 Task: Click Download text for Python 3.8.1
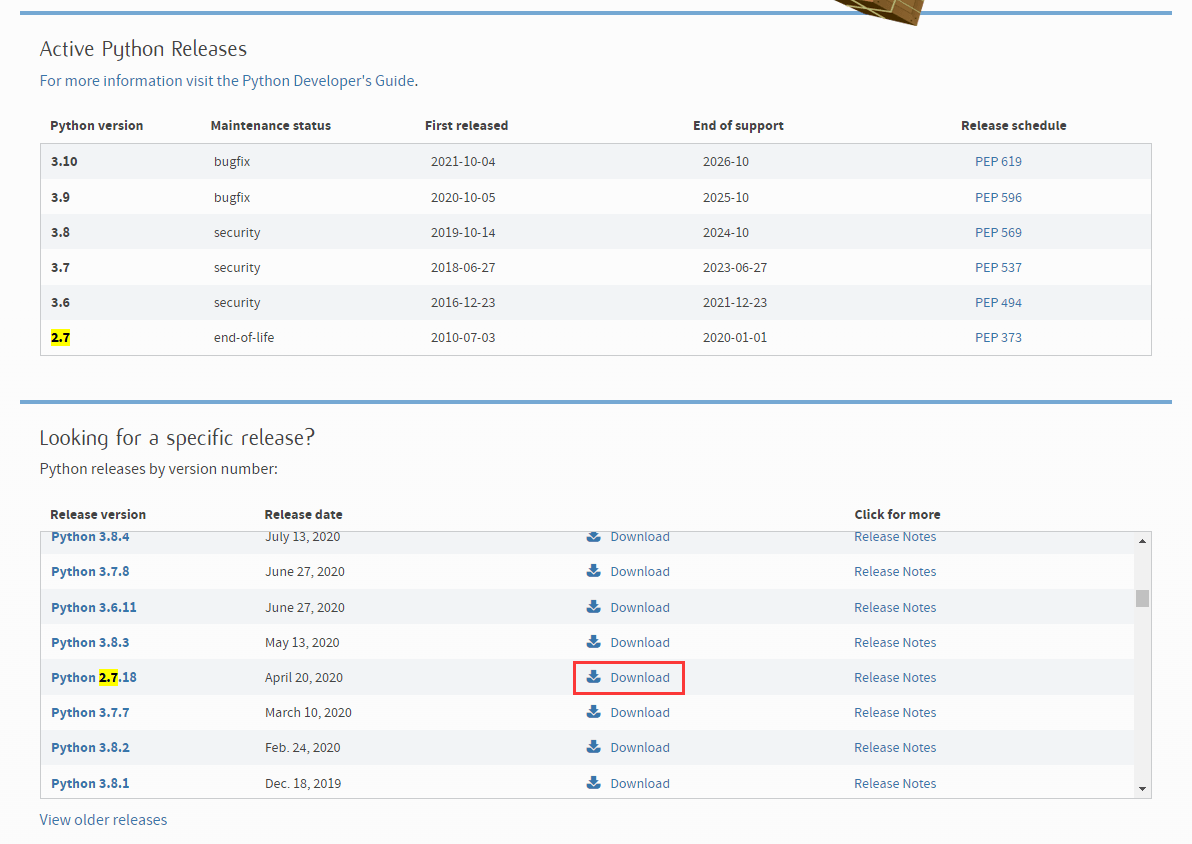640,782
